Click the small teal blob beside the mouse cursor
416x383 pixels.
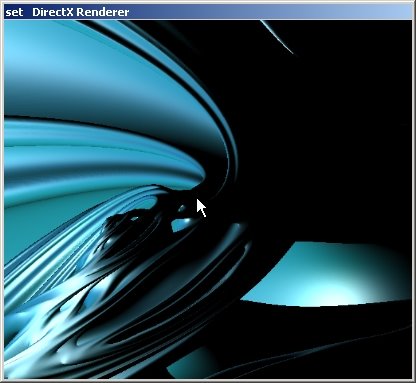point(182,225)
